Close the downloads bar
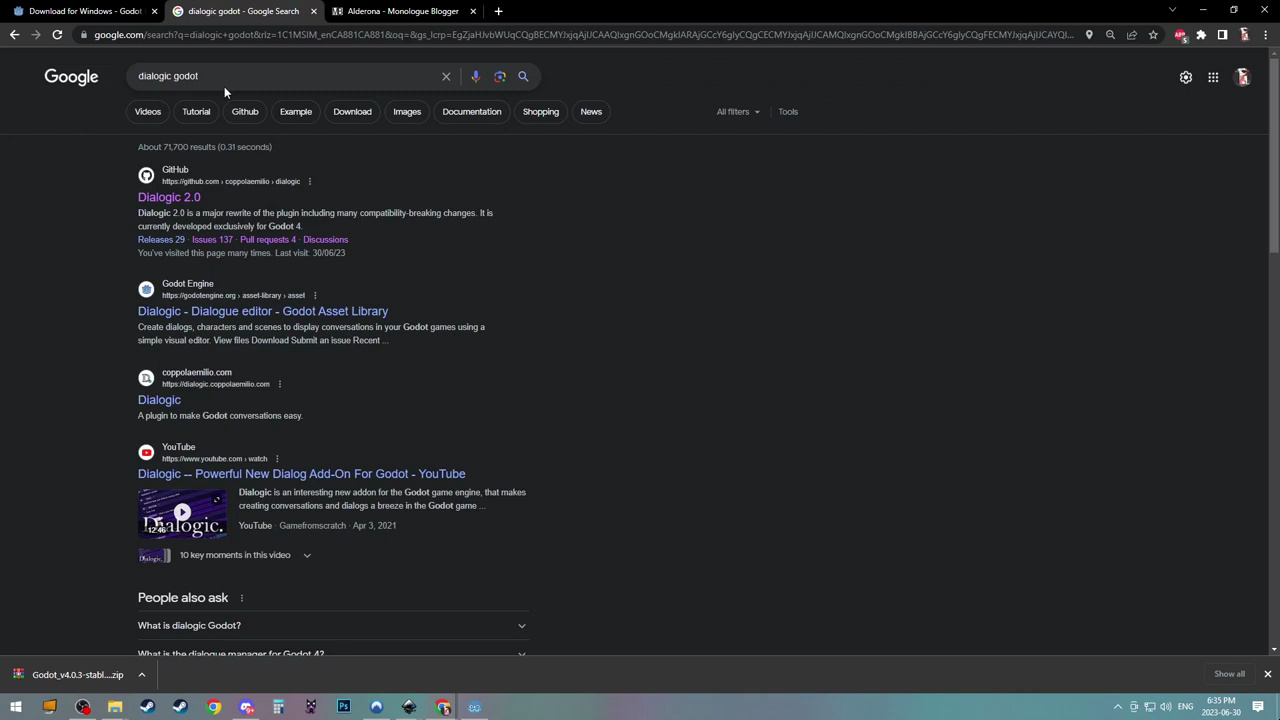 click(1267, 674)
